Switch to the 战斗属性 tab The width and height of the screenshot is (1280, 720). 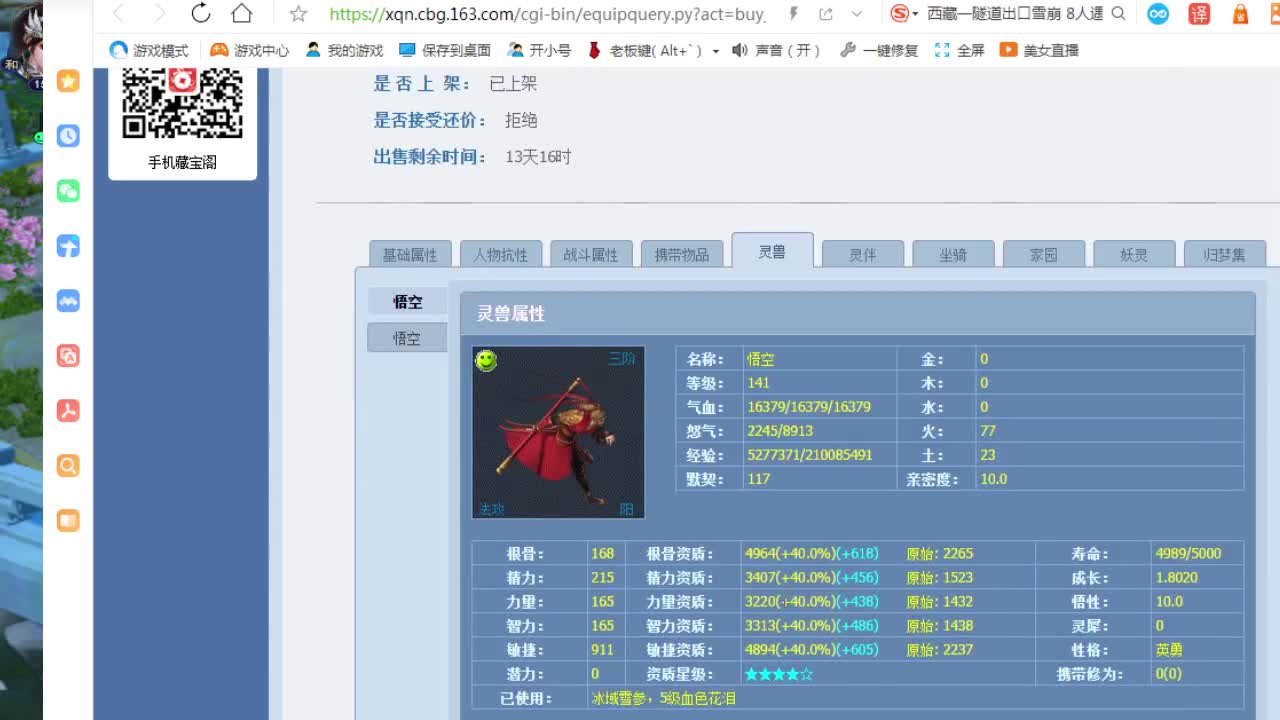point(591,255)
